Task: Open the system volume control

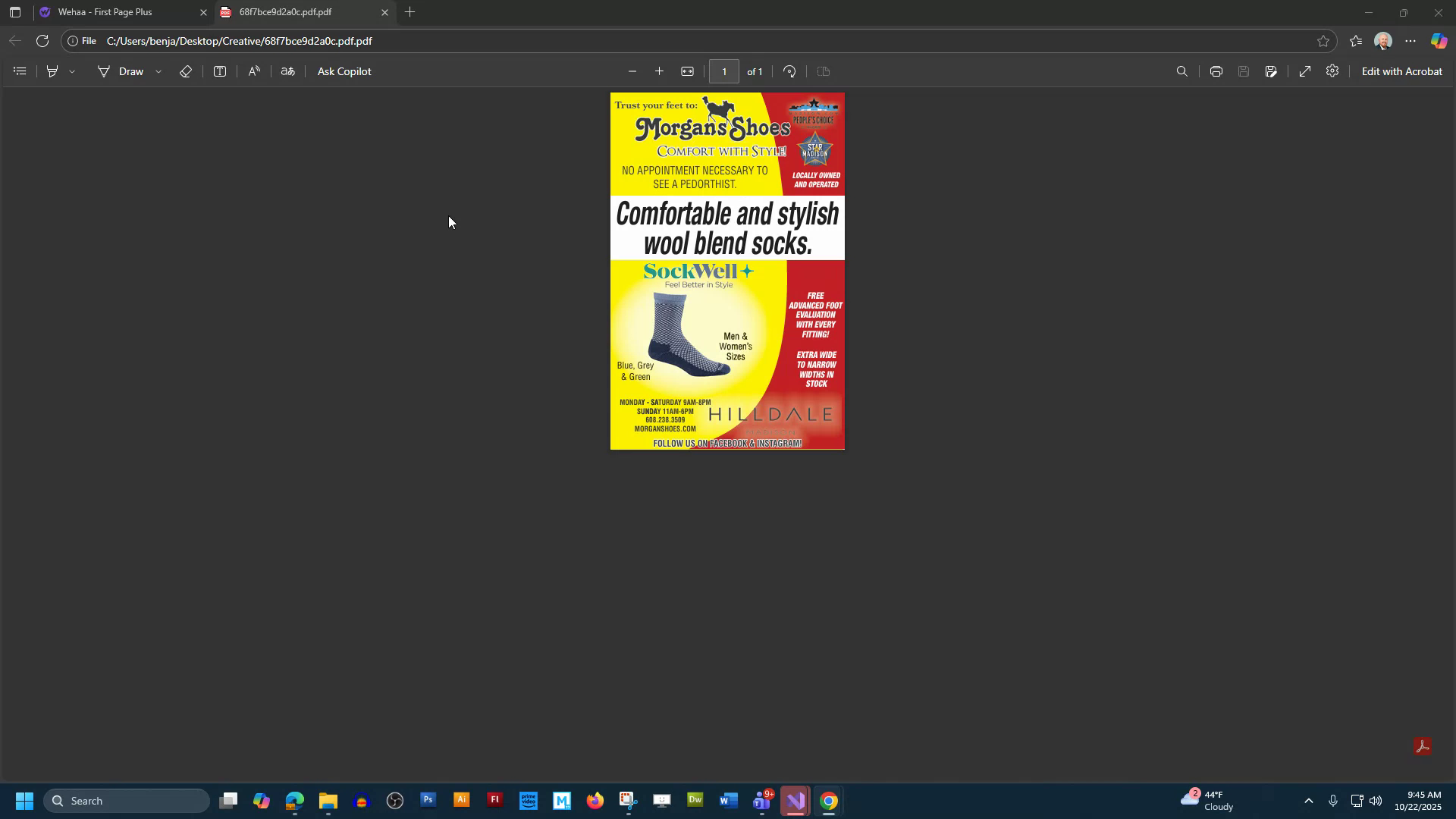Action: 1376,800
